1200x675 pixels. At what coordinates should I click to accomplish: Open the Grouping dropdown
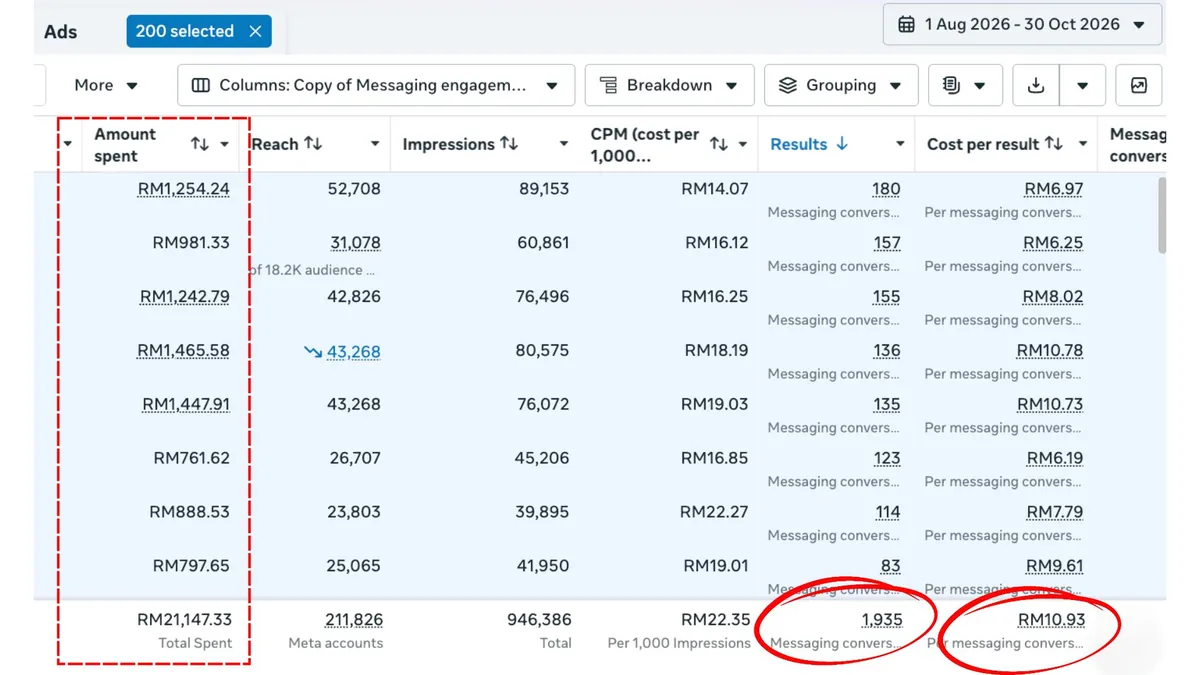click(841, 85)
